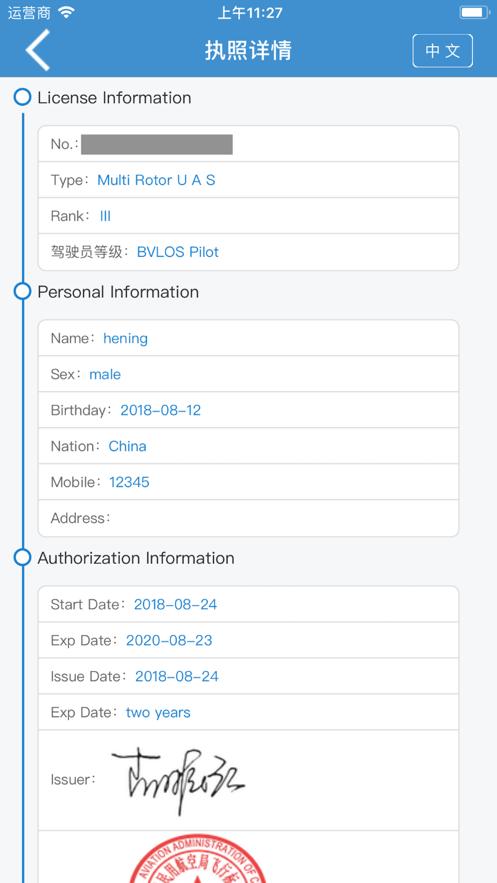Tap the empty Address field
The image size is (497, 883).
pos(248,518)
